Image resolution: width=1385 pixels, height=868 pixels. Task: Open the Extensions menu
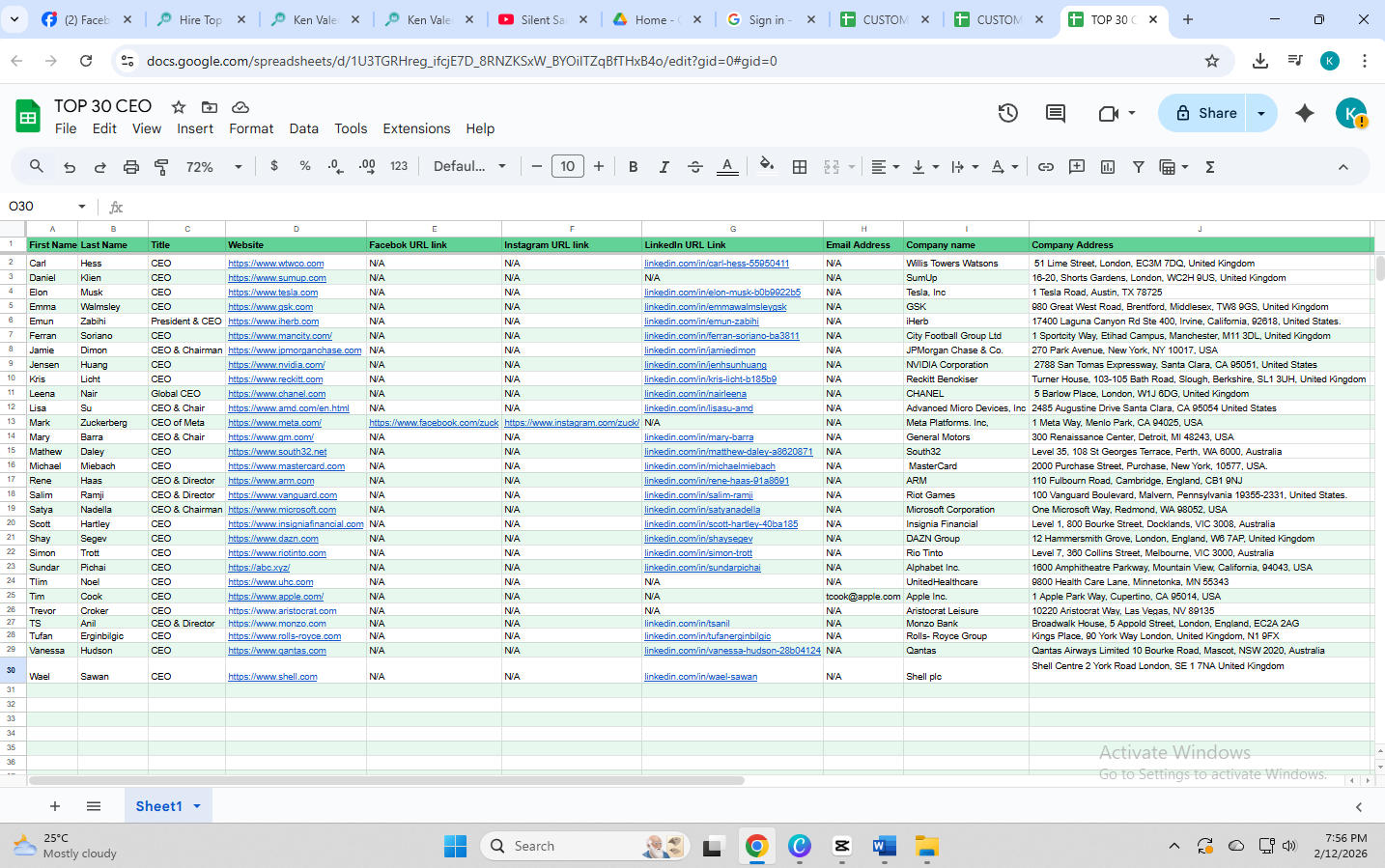[416, 128]
